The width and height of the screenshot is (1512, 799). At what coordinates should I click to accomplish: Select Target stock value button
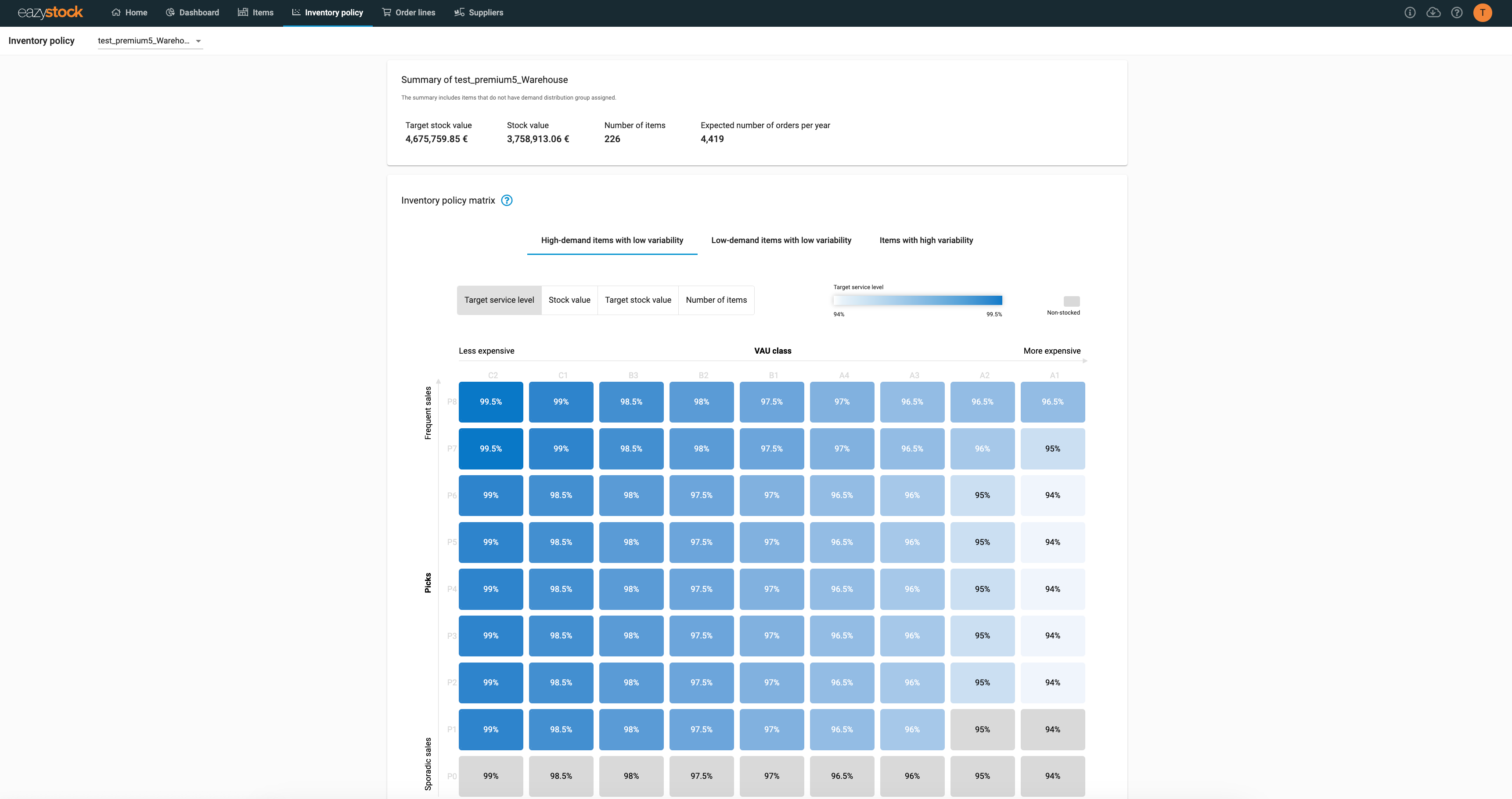point(638,300)
